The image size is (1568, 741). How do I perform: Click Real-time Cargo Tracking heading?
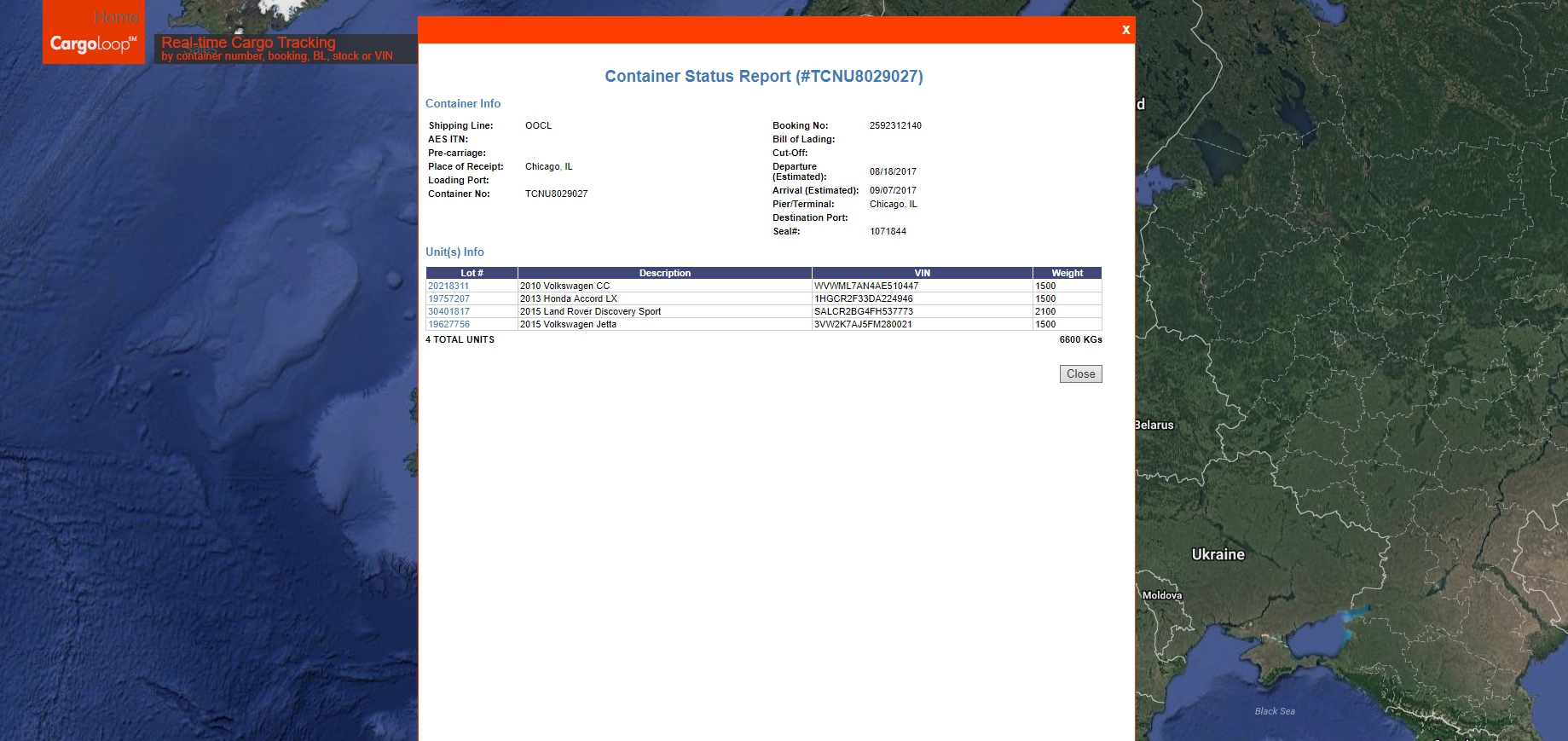pos(248,42)
